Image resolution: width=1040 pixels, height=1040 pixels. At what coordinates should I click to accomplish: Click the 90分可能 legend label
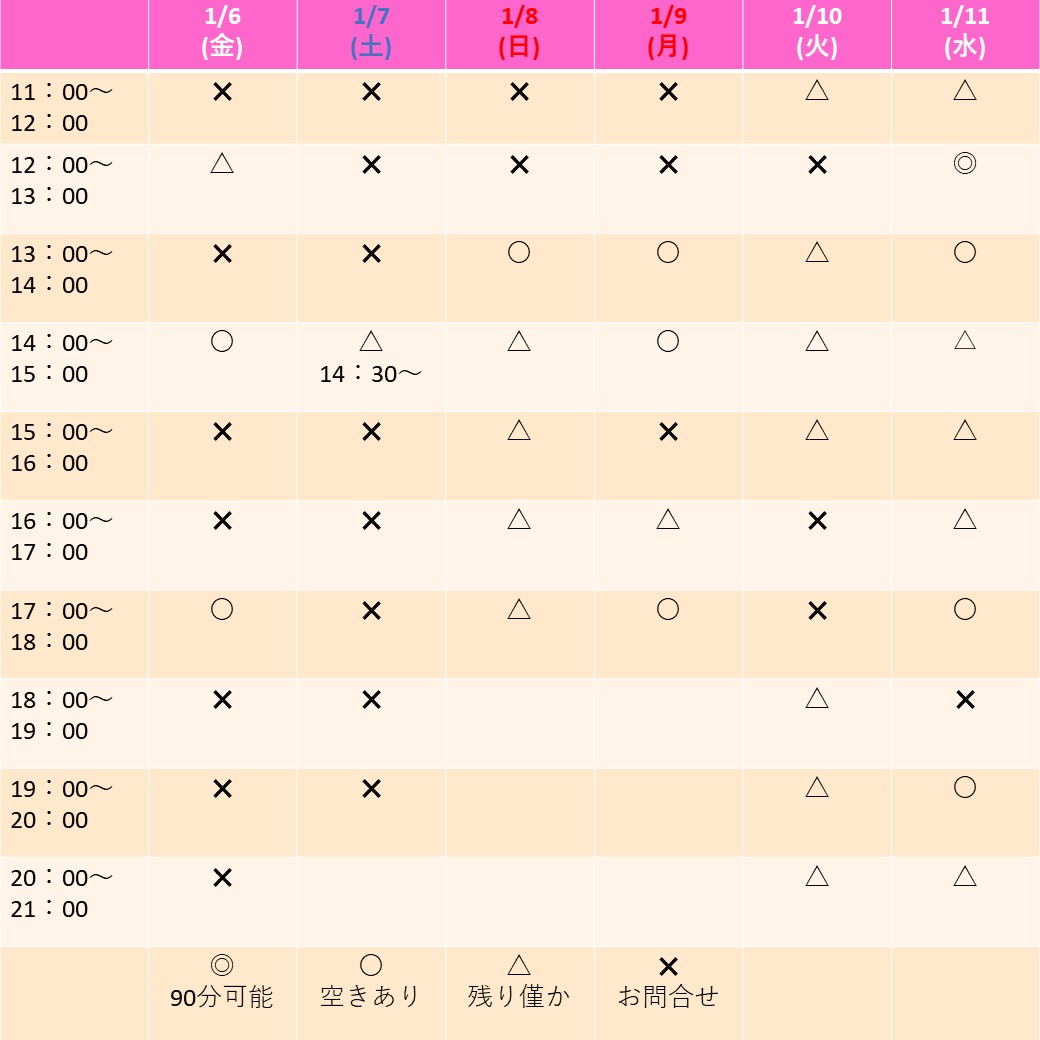coord(222,997)
